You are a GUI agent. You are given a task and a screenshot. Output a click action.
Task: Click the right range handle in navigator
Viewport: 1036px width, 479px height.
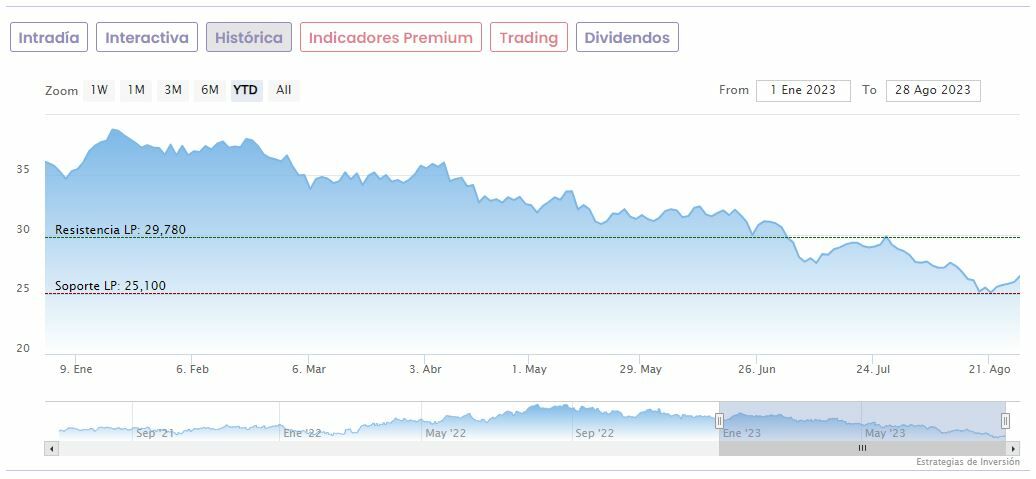tap(1006, 421)
